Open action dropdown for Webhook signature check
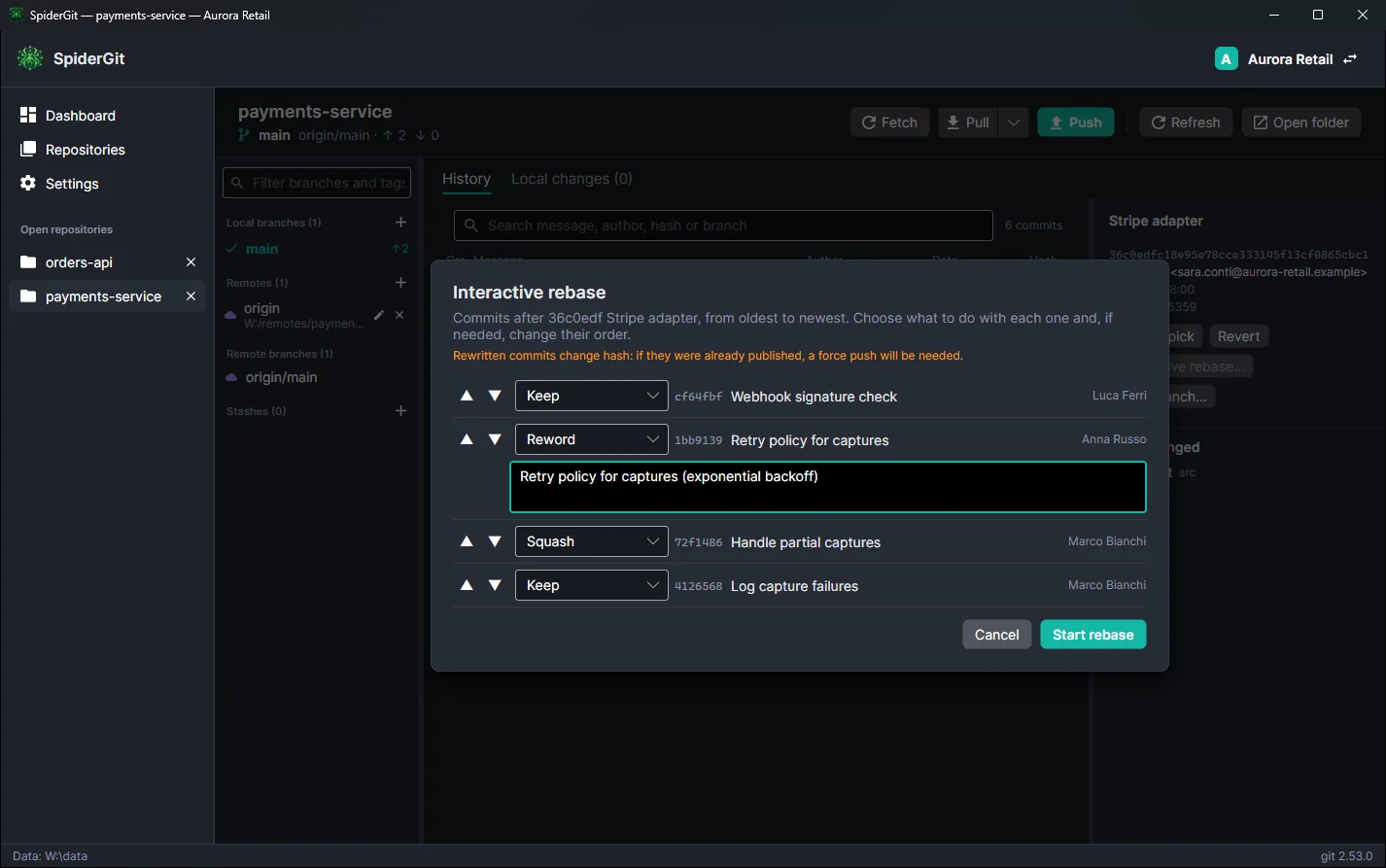1386x868 pixels. 591,396
